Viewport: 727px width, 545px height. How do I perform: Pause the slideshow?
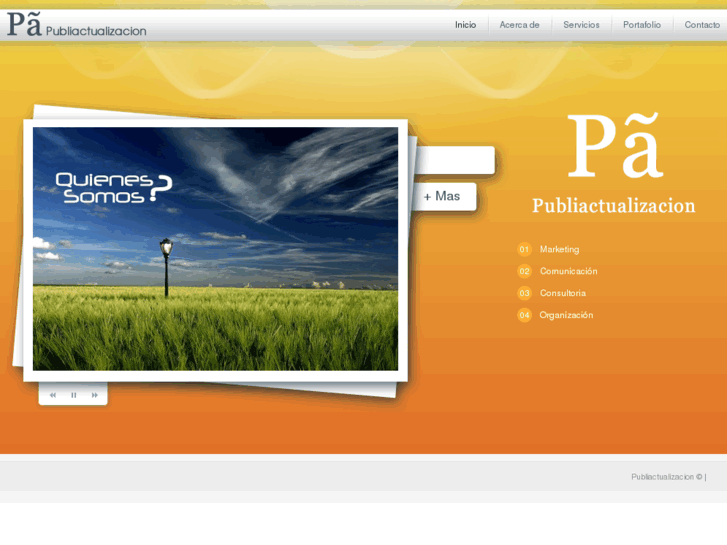(x=74, y=395)
